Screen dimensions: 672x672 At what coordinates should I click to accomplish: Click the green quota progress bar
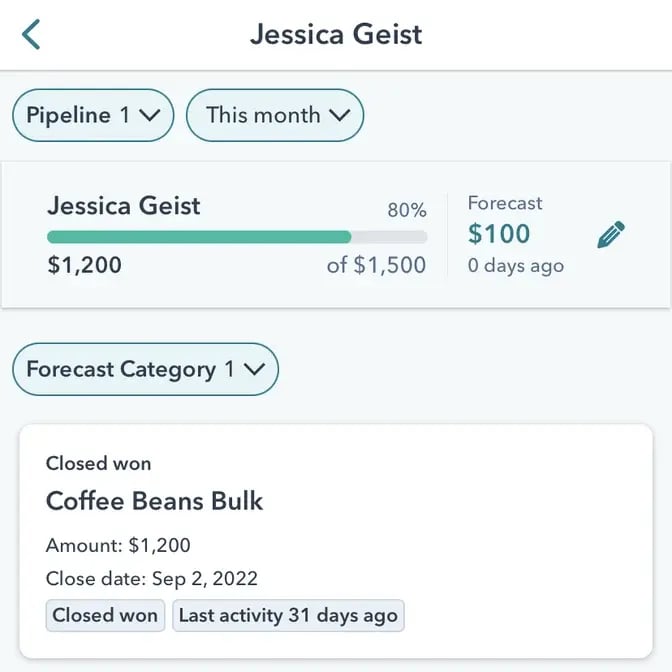pos(200,237)
